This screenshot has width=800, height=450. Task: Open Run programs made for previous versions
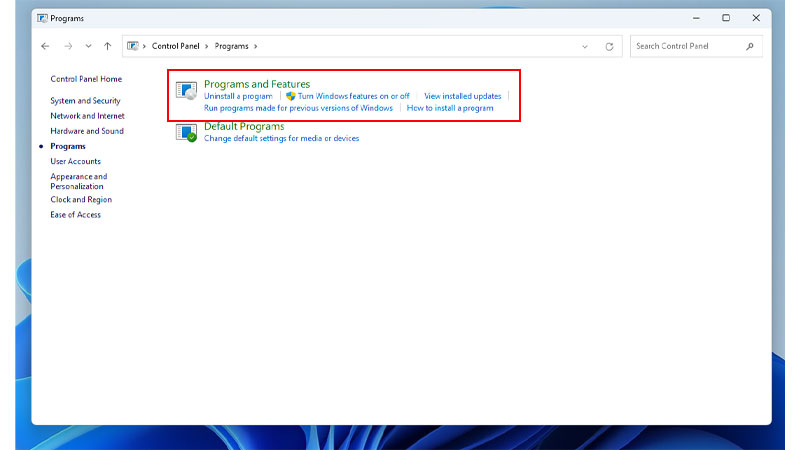click(x=298, y=108)
